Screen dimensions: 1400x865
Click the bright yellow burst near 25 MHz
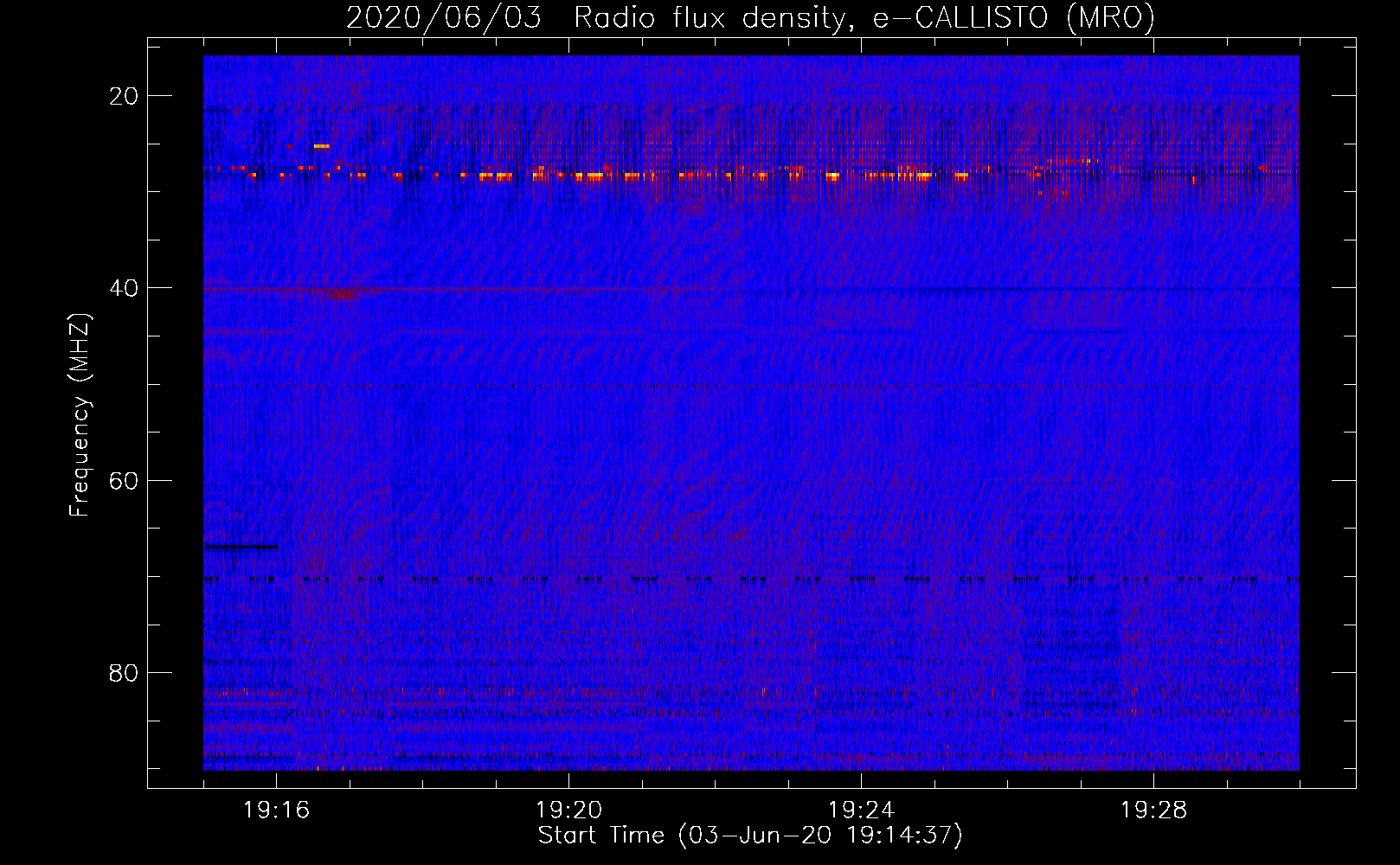(x=321, y=146)
